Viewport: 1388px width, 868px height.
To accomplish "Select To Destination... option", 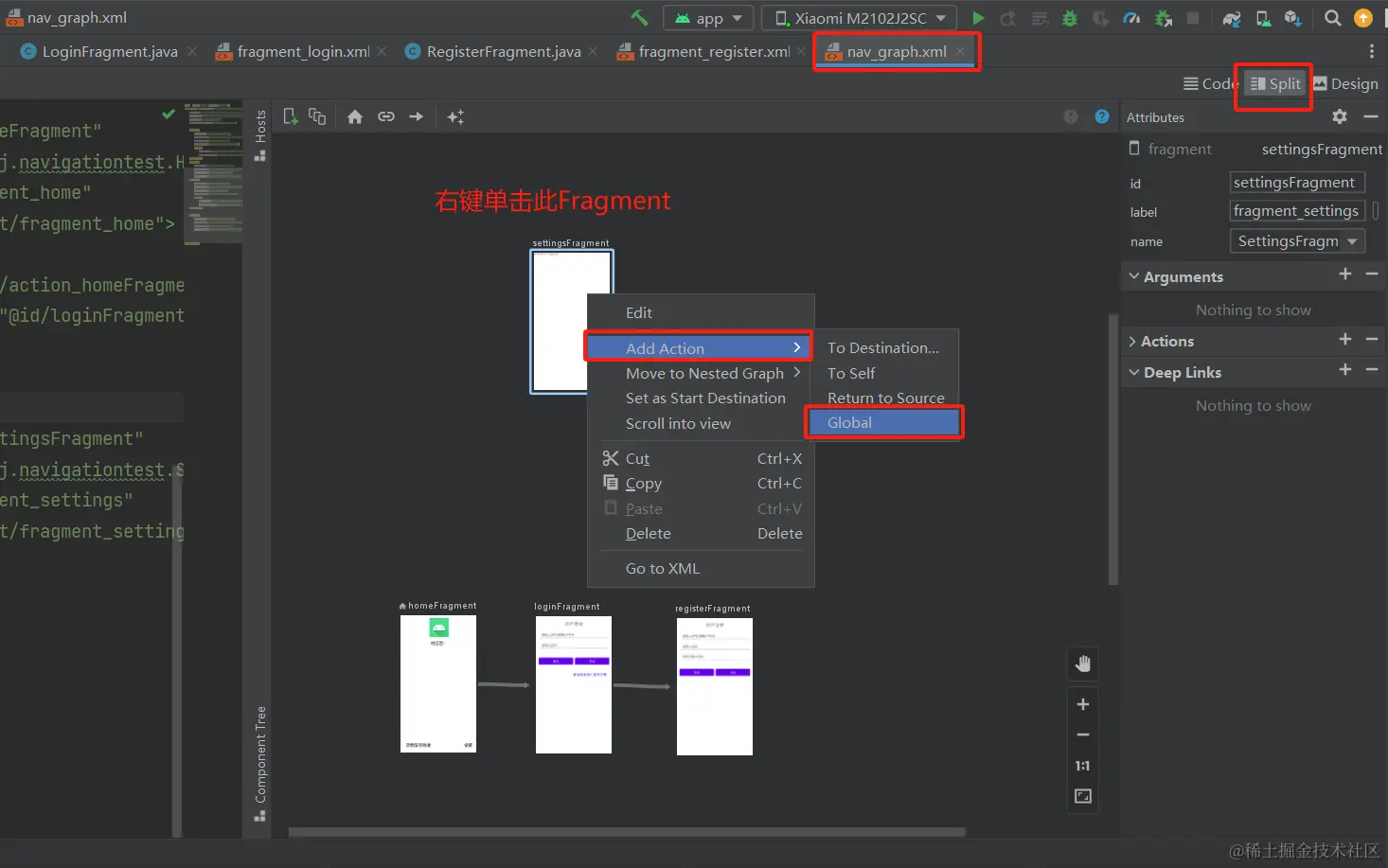I will 884,347.
